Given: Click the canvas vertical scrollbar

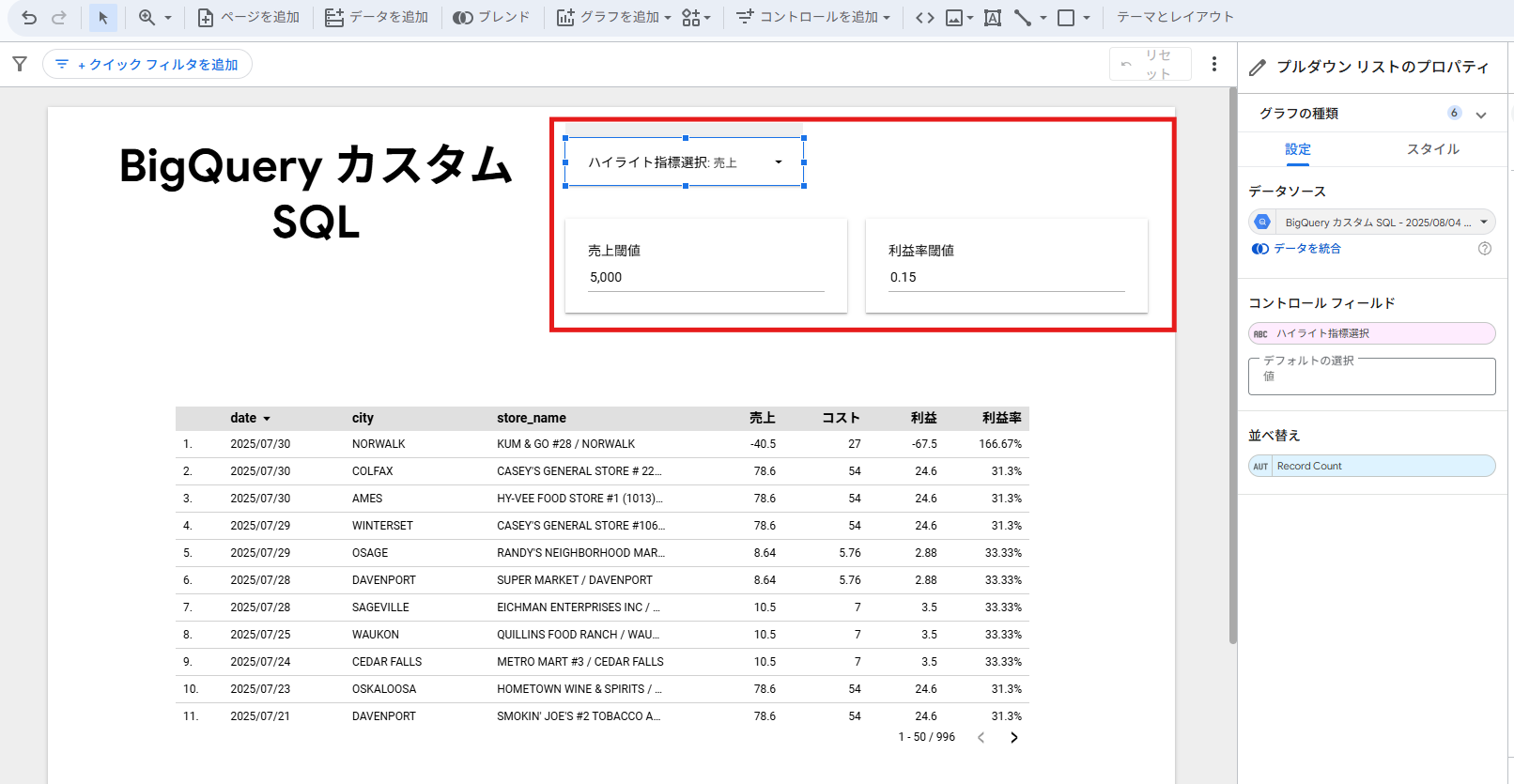Looking at the screenshot, I should [1232, 366].
